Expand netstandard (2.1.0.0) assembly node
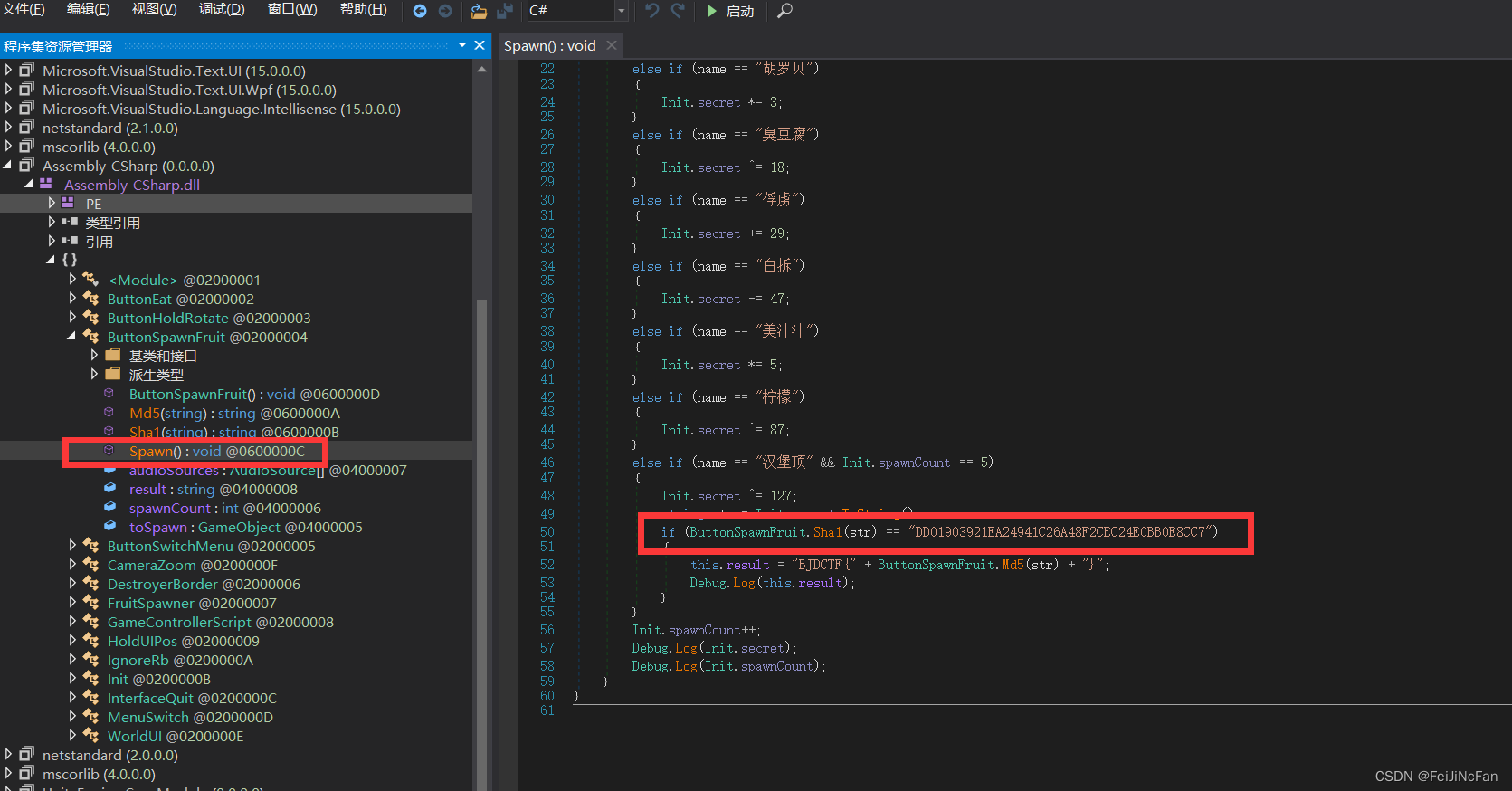Screen dimensions: 1512x791 [9, 127]
